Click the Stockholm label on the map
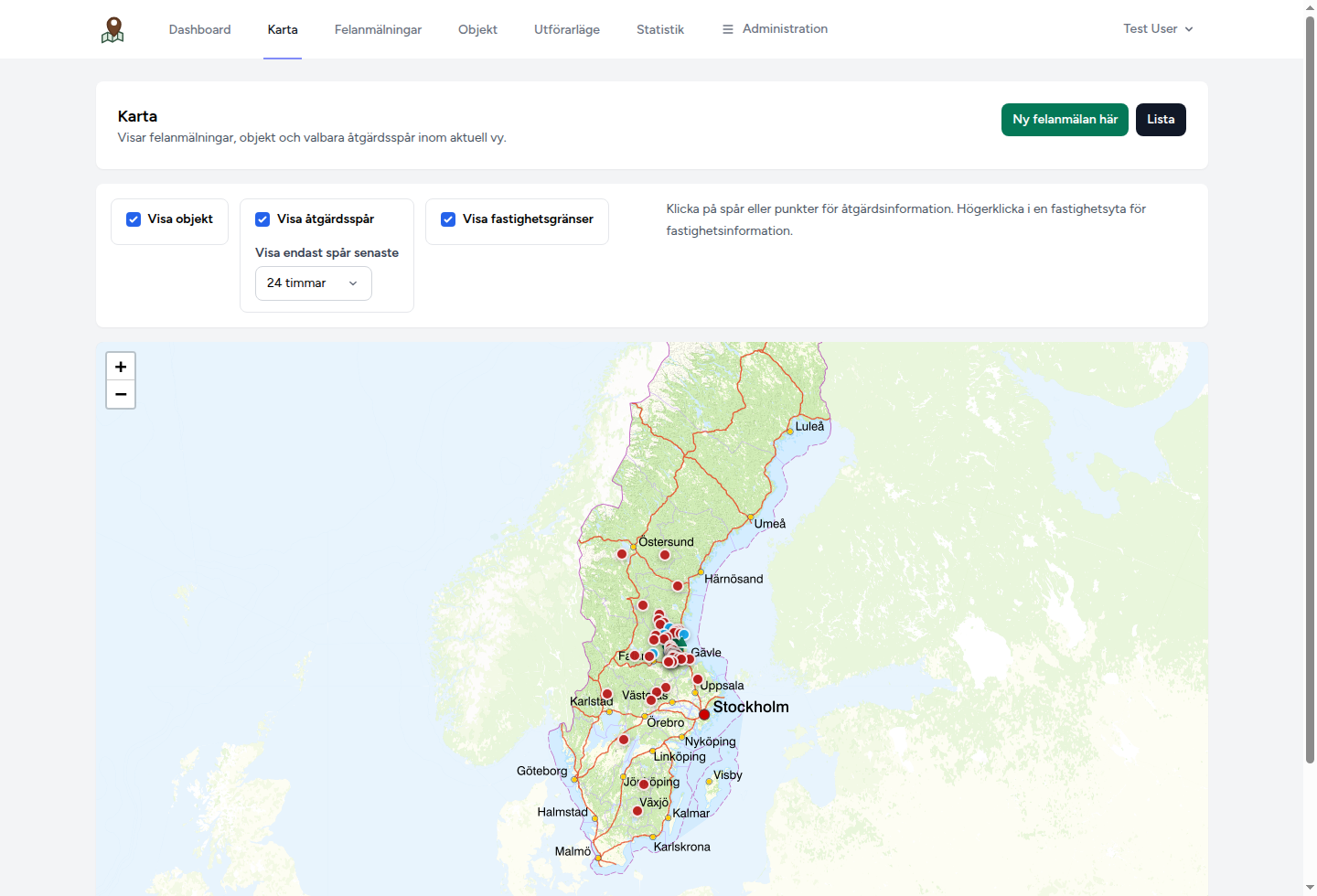Image resolution: width=1317 pixels, height=896 pixels. [751, 707]
